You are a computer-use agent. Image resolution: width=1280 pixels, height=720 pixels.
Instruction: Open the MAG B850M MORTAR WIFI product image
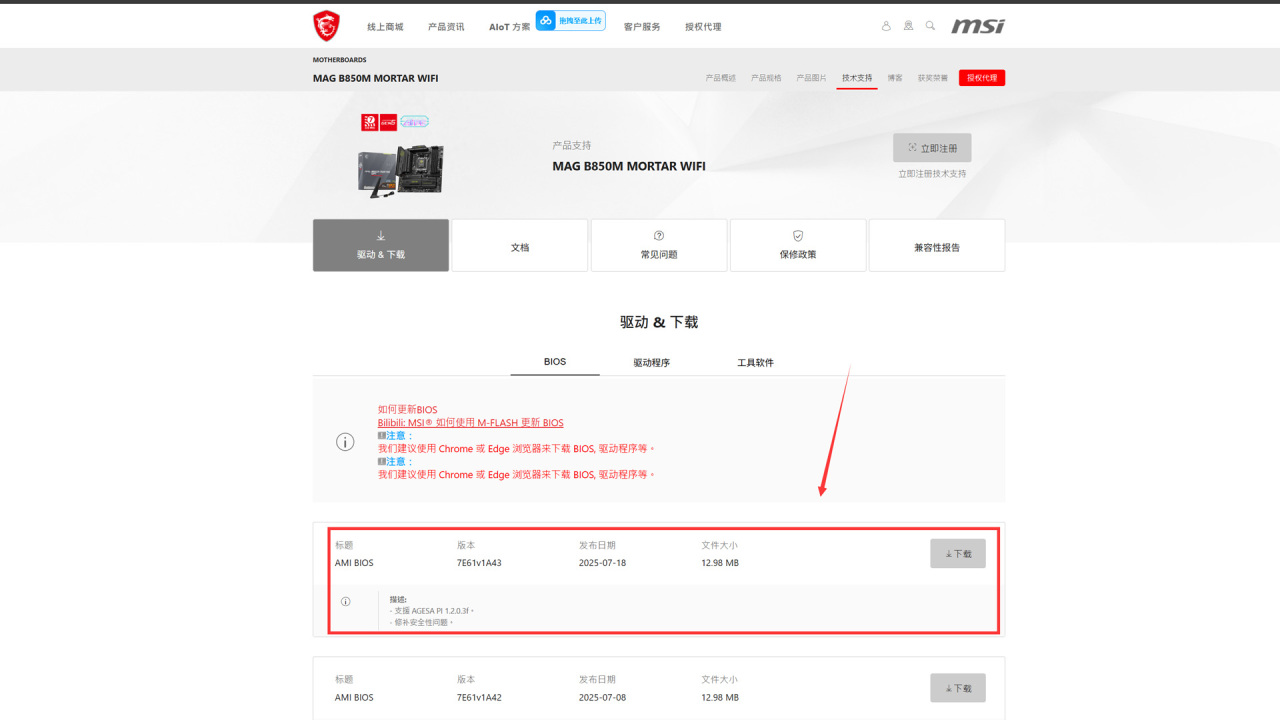[400, 170]
